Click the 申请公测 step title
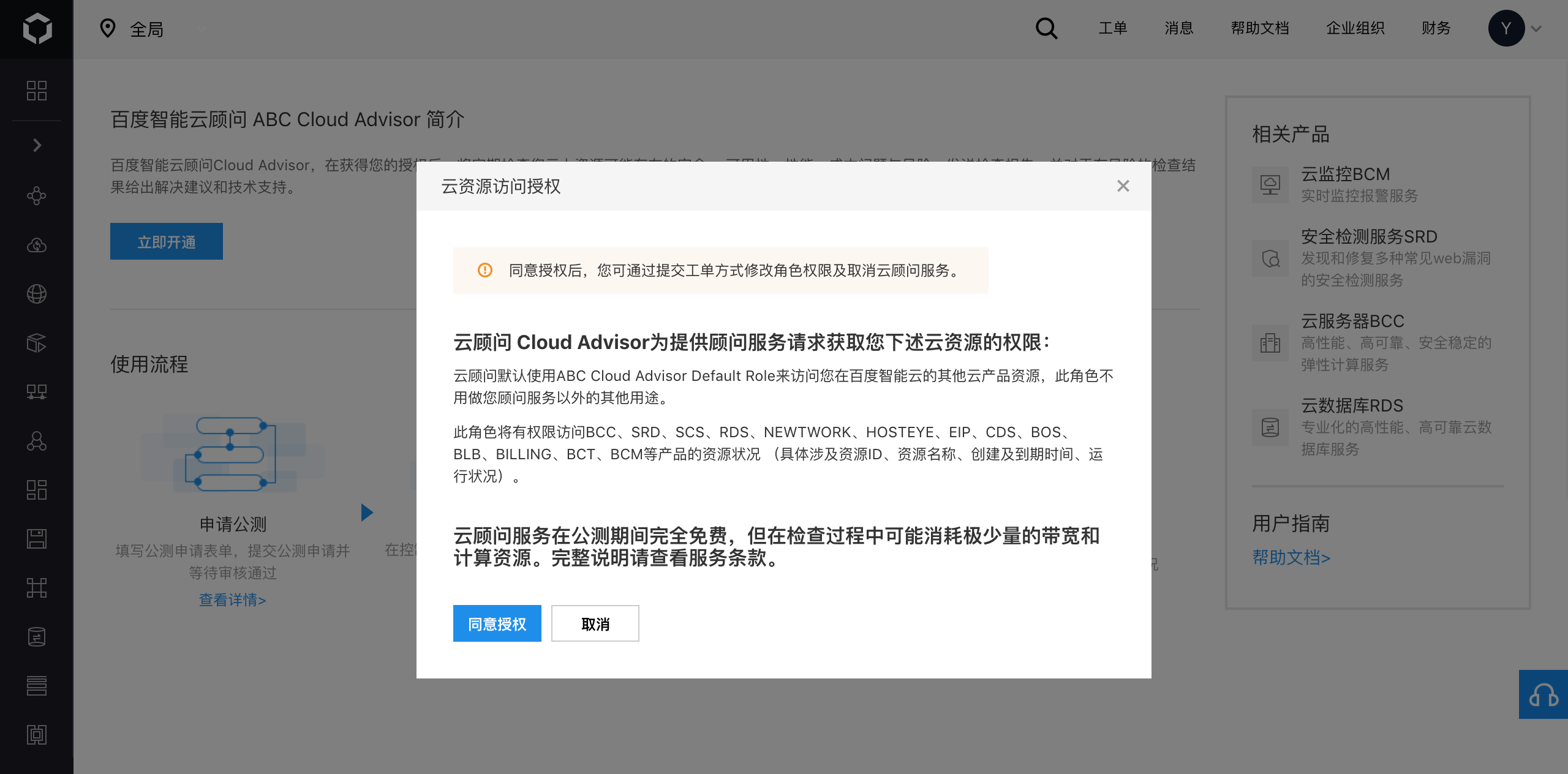Screen dimensions: 1568x774 [x=233, y=524]
